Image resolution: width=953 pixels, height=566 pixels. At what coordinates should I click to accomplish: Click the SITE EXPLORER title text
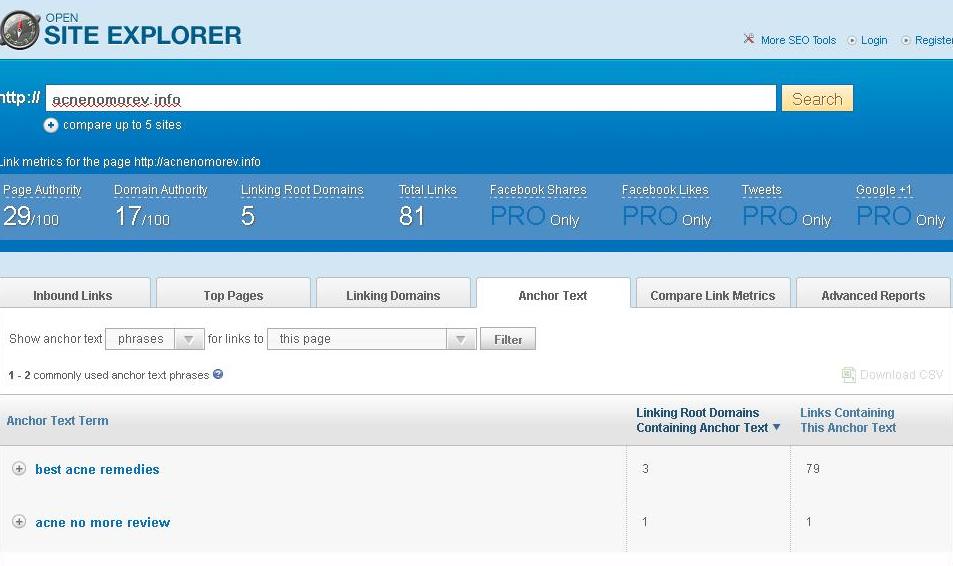click(x=143, y=35)
